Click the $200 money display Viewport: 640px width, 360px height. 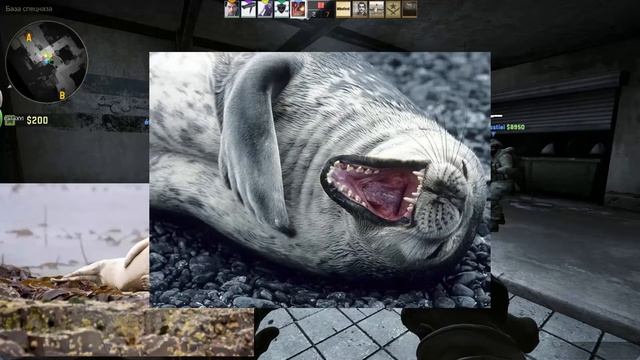(37, 120)
